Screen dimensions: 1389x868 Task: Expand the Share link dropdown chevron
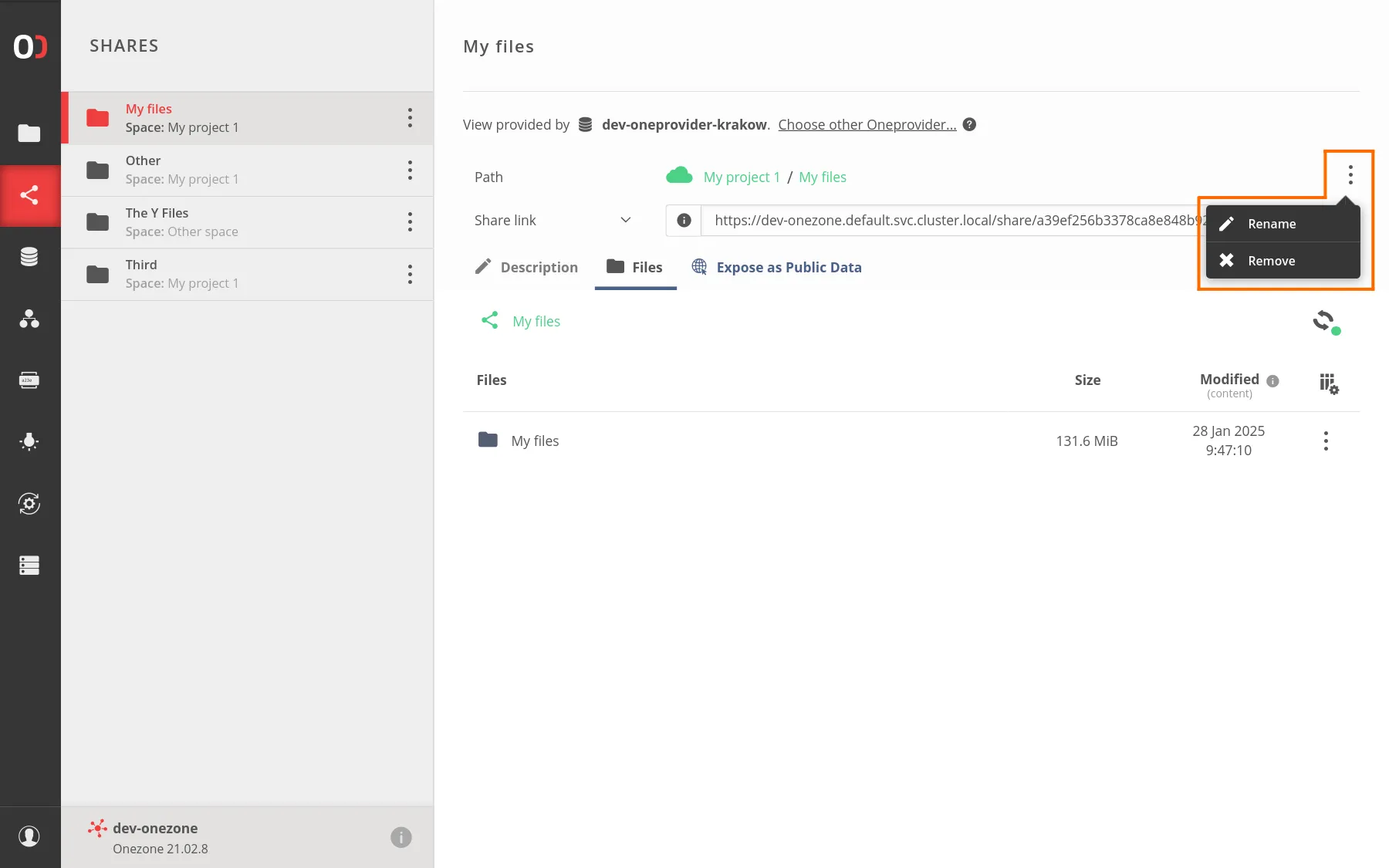pyautogui.click(x=625, y=220)
